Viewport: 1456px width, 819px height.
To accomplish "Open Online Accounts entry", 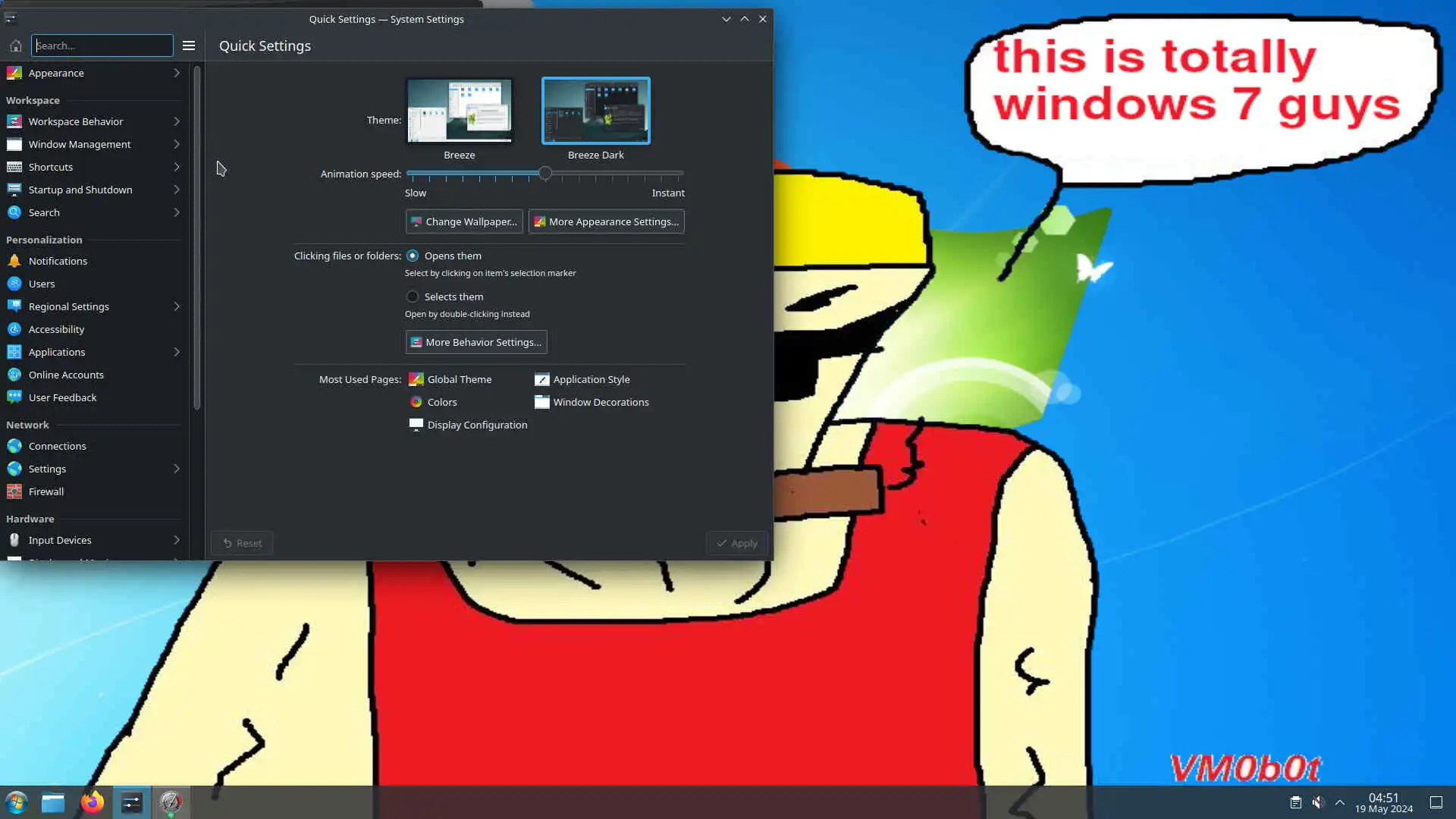I will coord(65,375).
